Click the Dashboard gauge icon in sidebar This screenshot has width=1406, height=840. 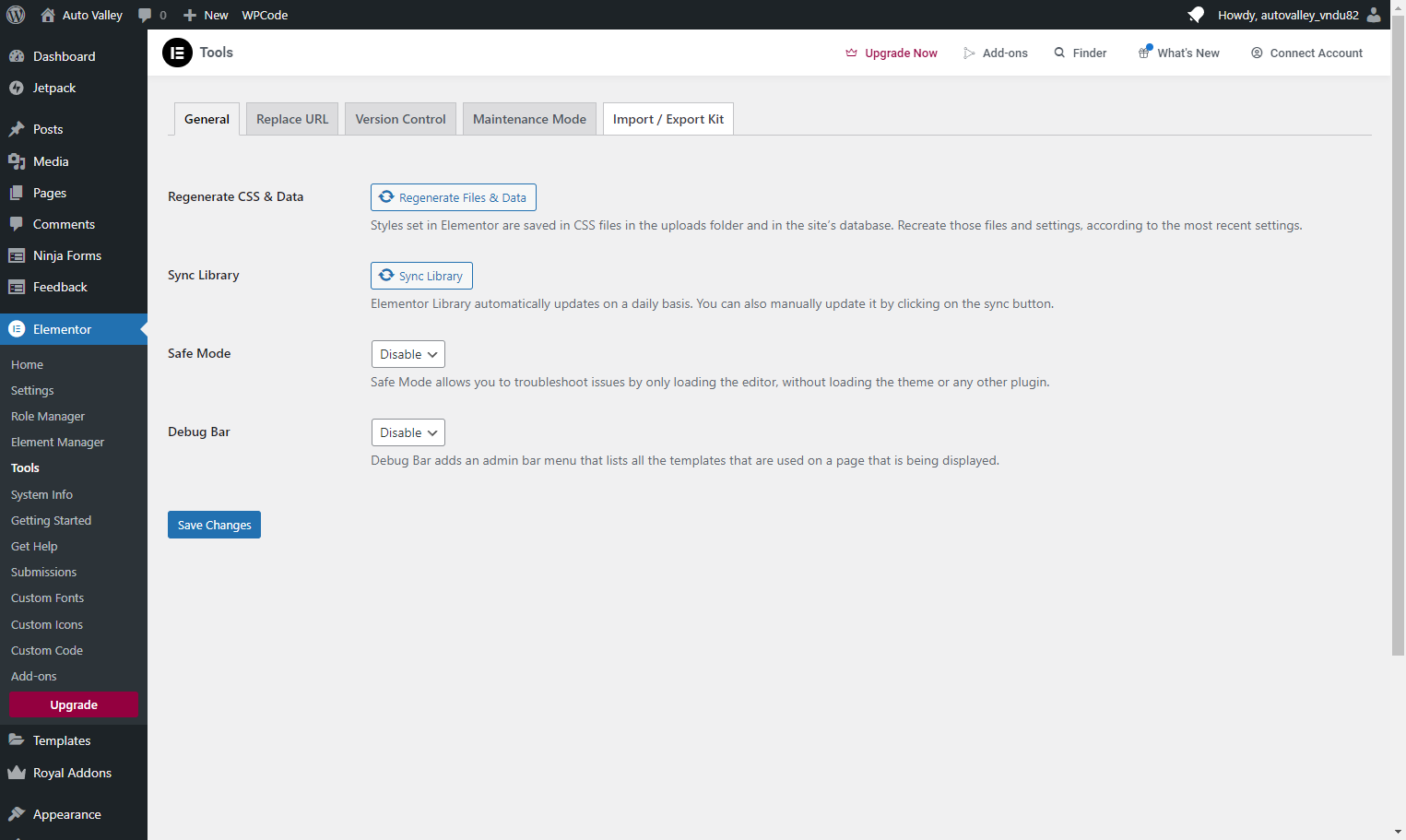click(17, 56)
